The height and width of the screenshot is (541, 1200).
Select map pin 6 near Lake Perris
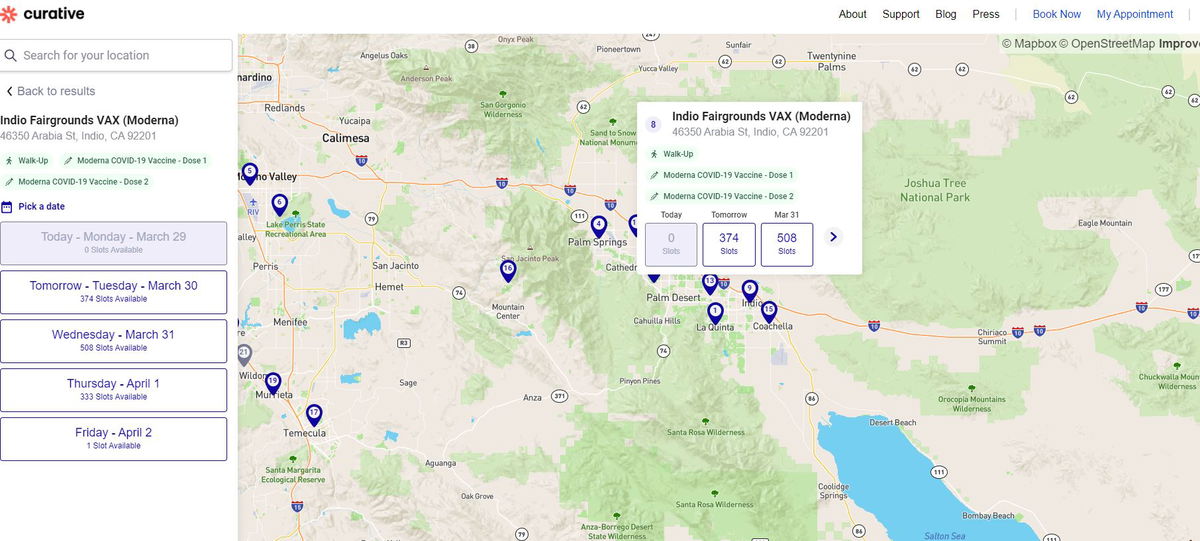coord(279,204)
